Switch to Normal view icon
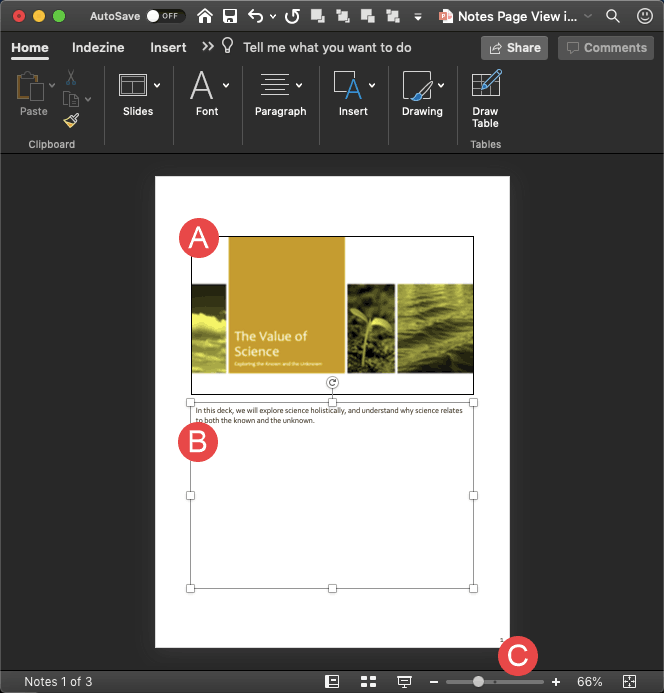 332,682
